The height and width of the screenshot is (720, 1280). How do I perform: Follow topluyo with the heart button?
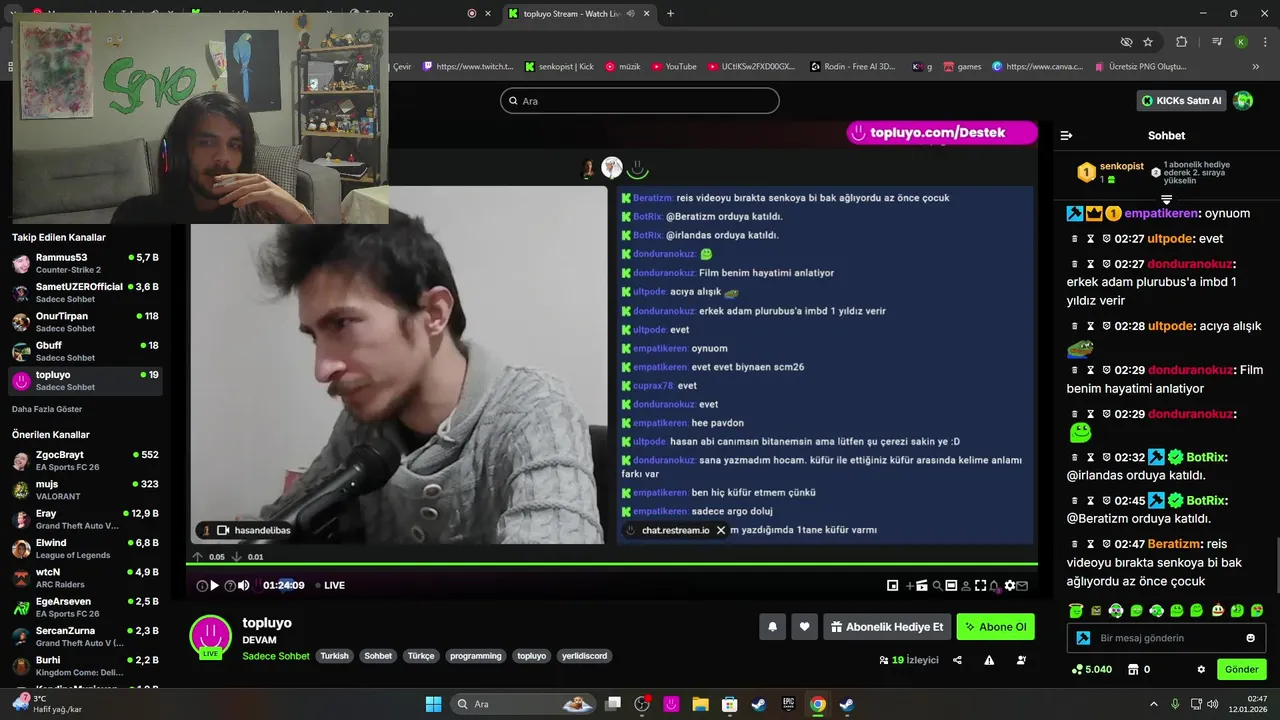tap(805, 627)
